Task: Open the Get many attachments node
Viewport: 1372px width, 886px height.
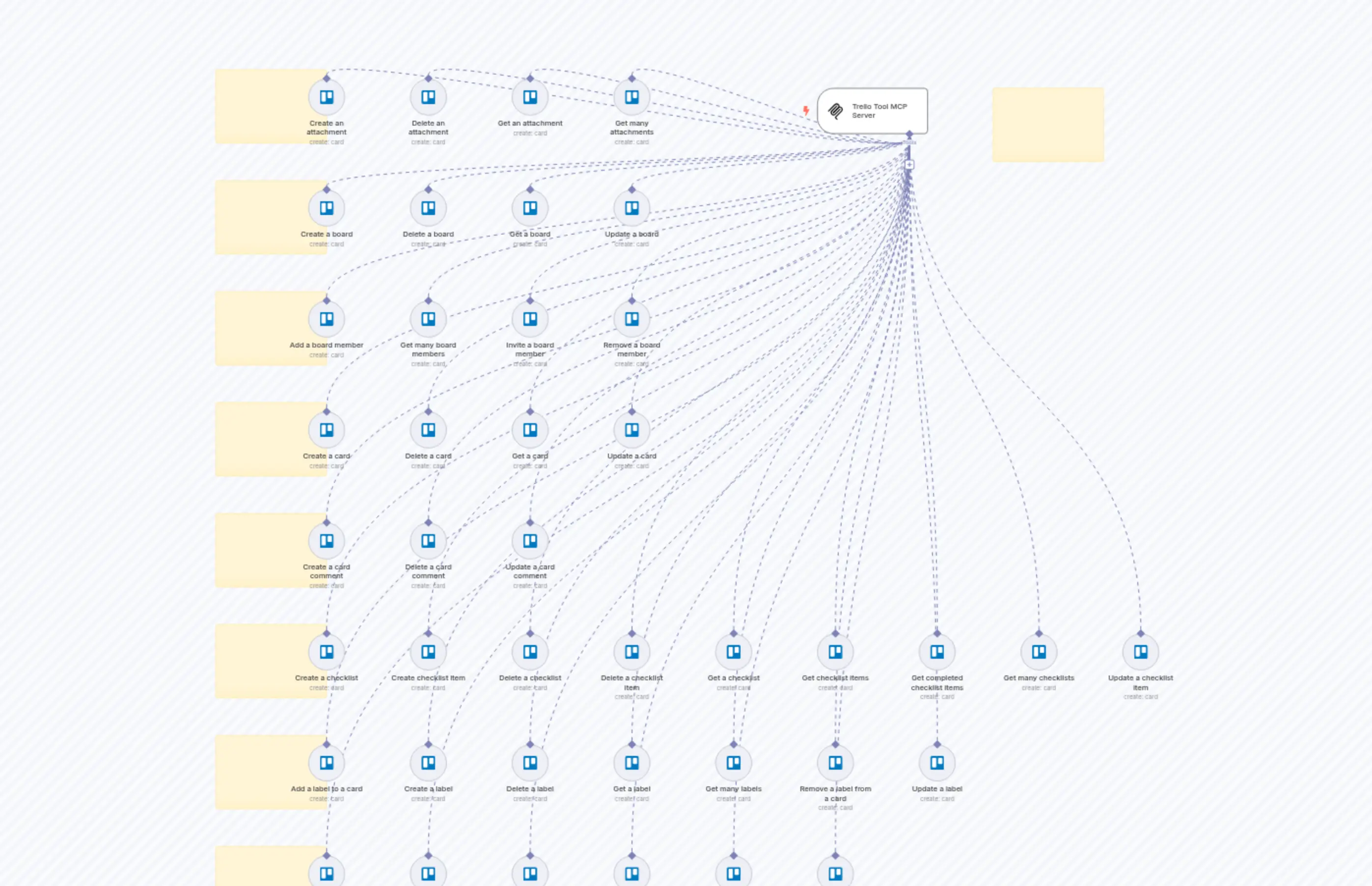Action: [x=631, y=97]
